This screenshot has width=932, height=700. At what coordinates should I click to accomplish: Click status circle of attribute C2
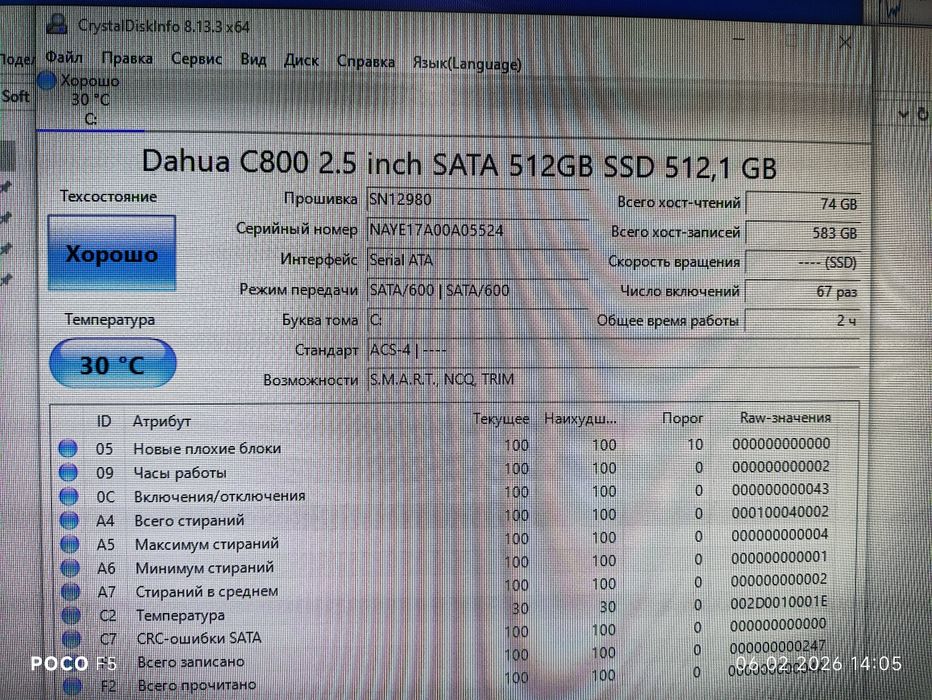point(71,615)
